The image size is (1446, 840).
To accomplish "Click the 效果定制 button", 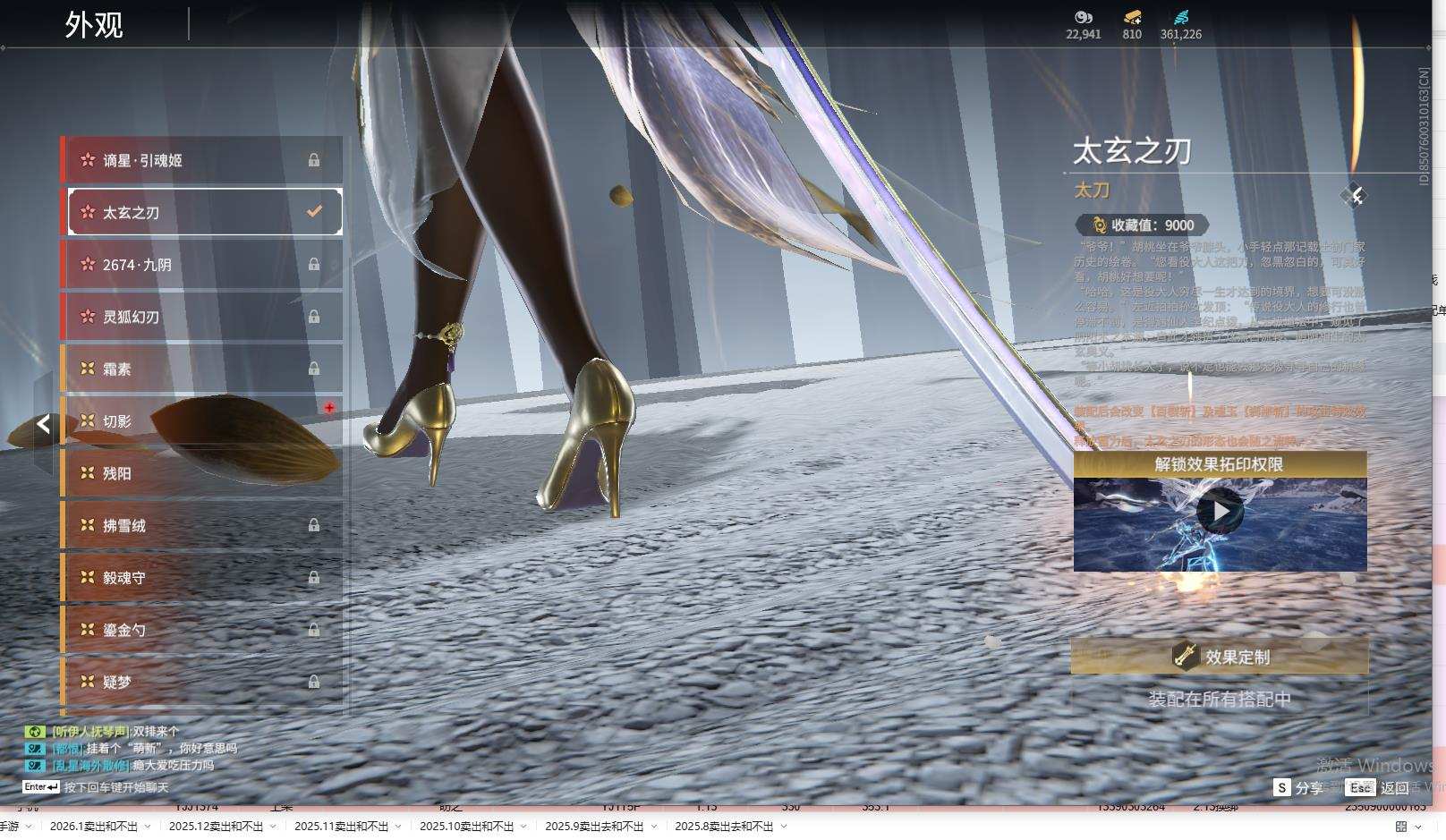I will pyautogui.click(x=1220, y=657).
